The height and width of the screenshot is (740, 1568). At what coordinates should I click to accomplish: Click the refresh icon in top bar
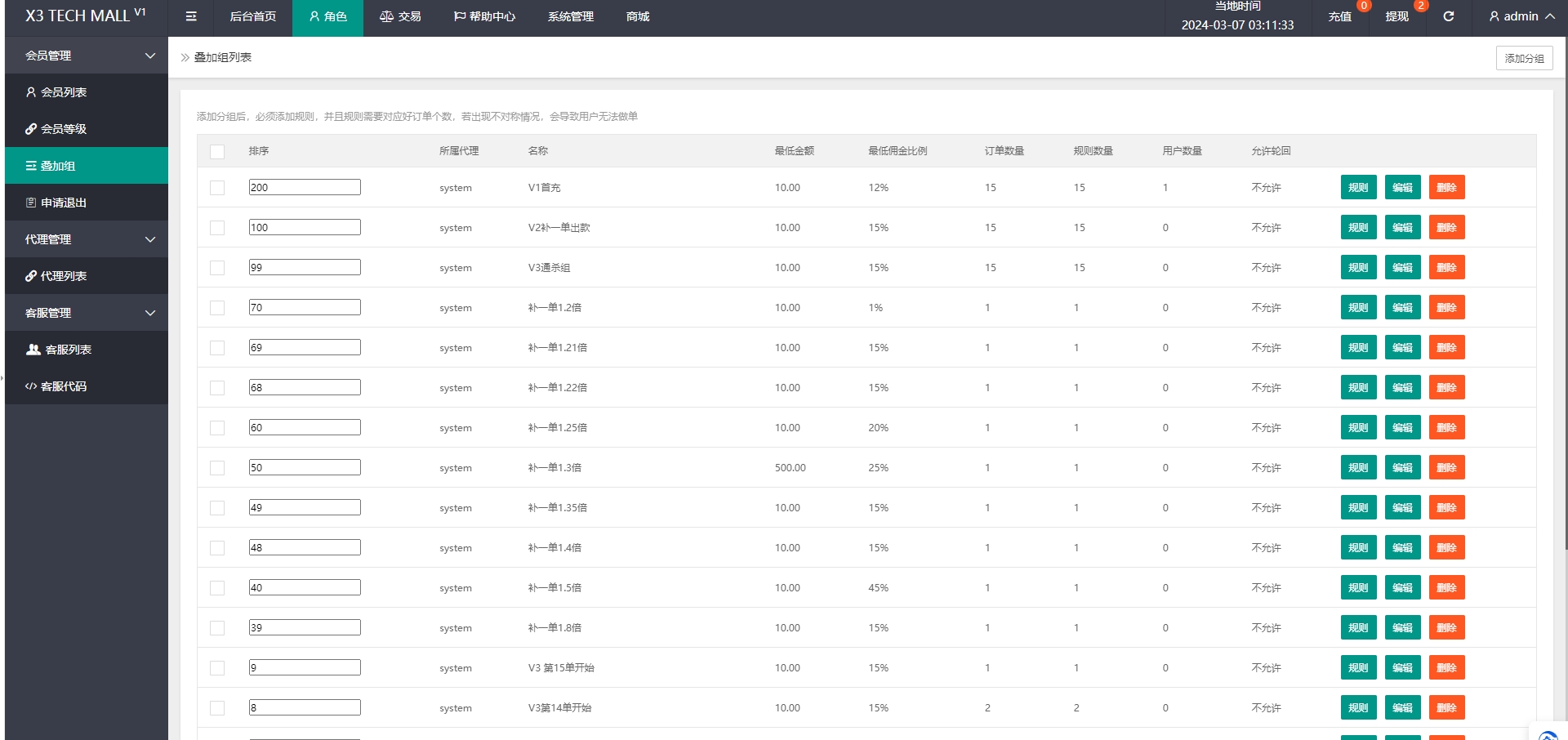(x=1448, y=16)
